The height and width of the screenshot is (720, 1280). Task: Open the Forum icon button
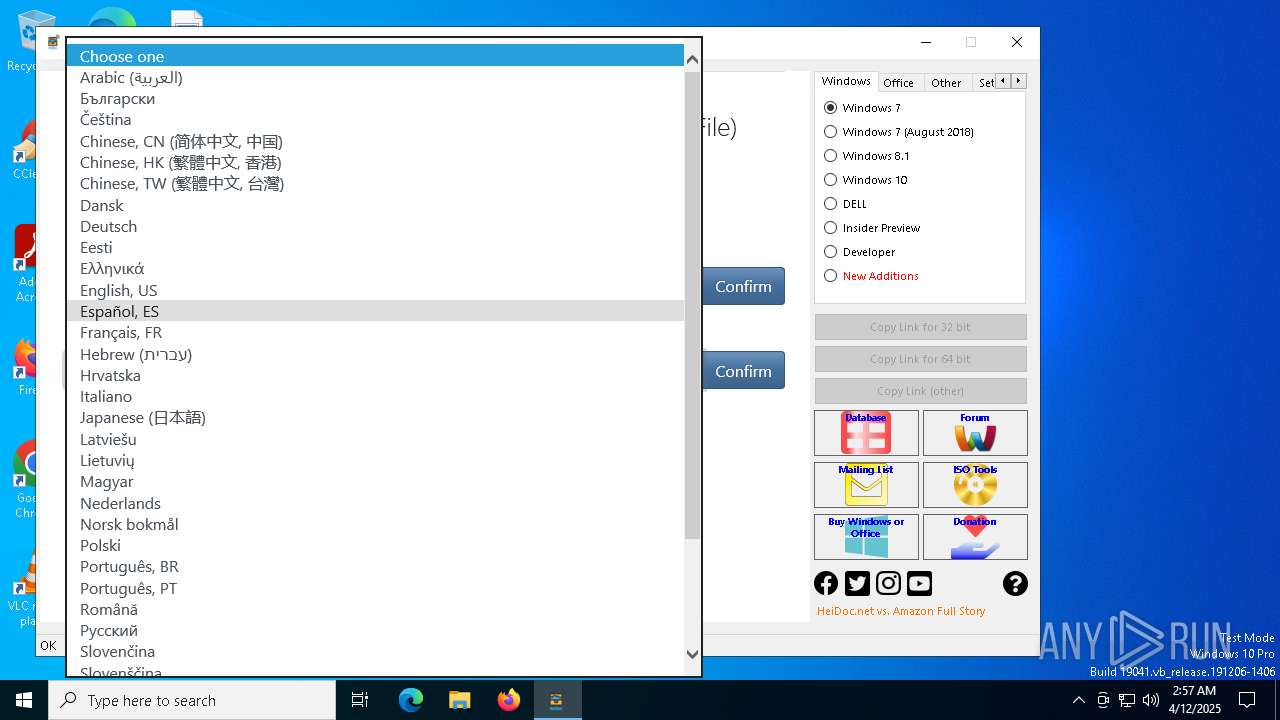[975, 433]
